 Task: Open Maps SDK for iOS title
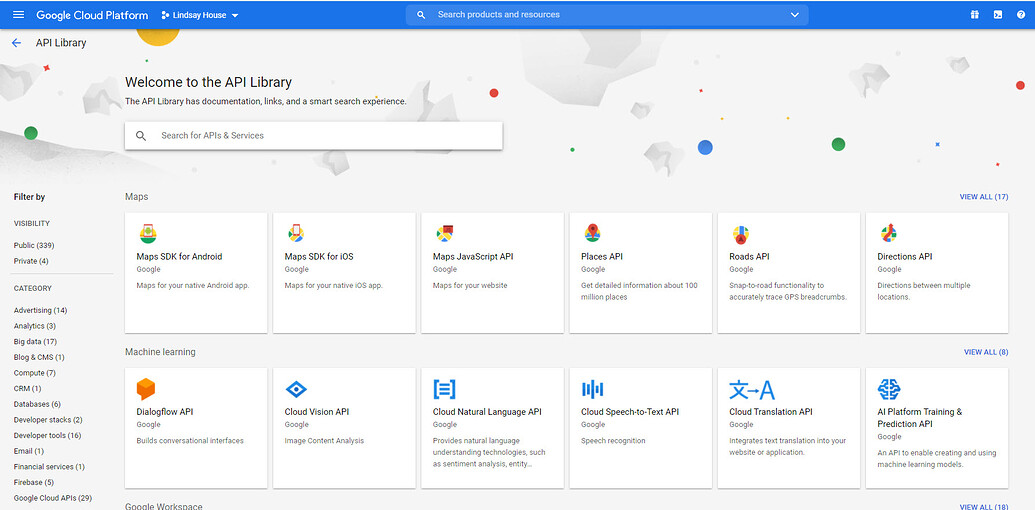(x=319, y=257)
